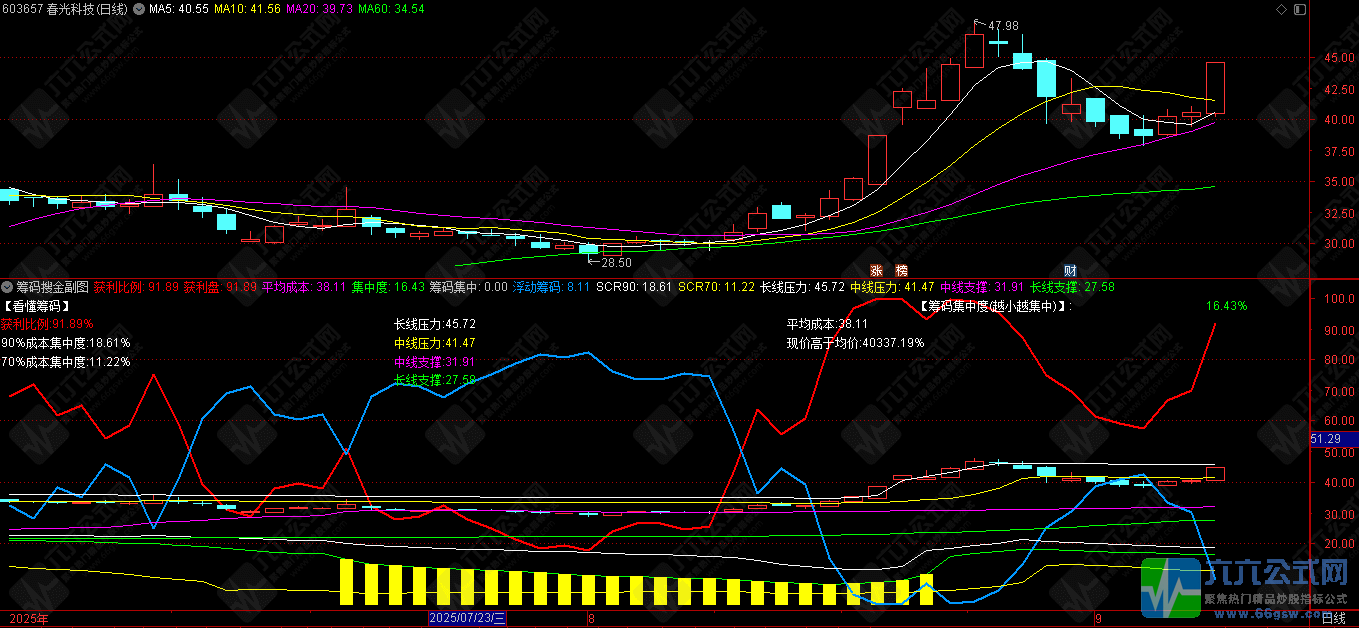
Task: Toggle the side panel layout icon
Action: tap(1298, 9)
